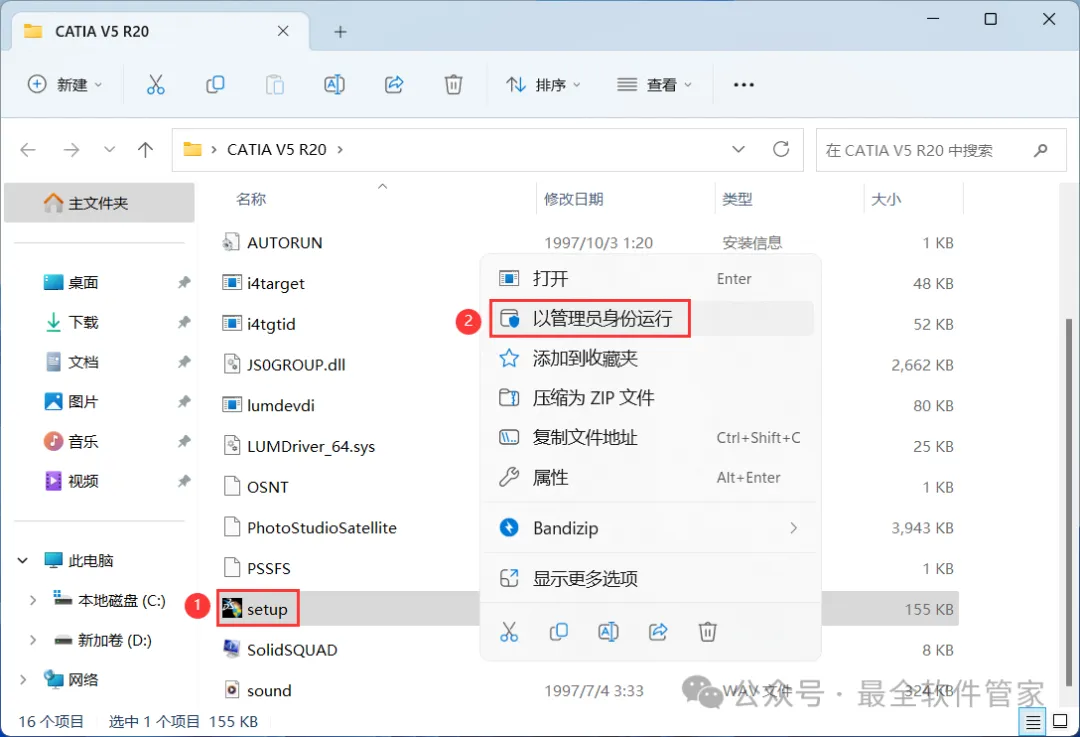Open the 查看 view dropdown
The image size is (1080, 737).
click(x=654, y=85)
